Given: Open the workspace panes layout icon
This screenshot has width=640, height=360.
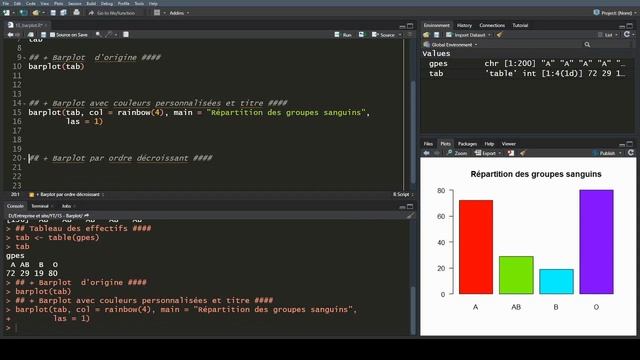Looking at the screenshot, I should tap(157, 13).
